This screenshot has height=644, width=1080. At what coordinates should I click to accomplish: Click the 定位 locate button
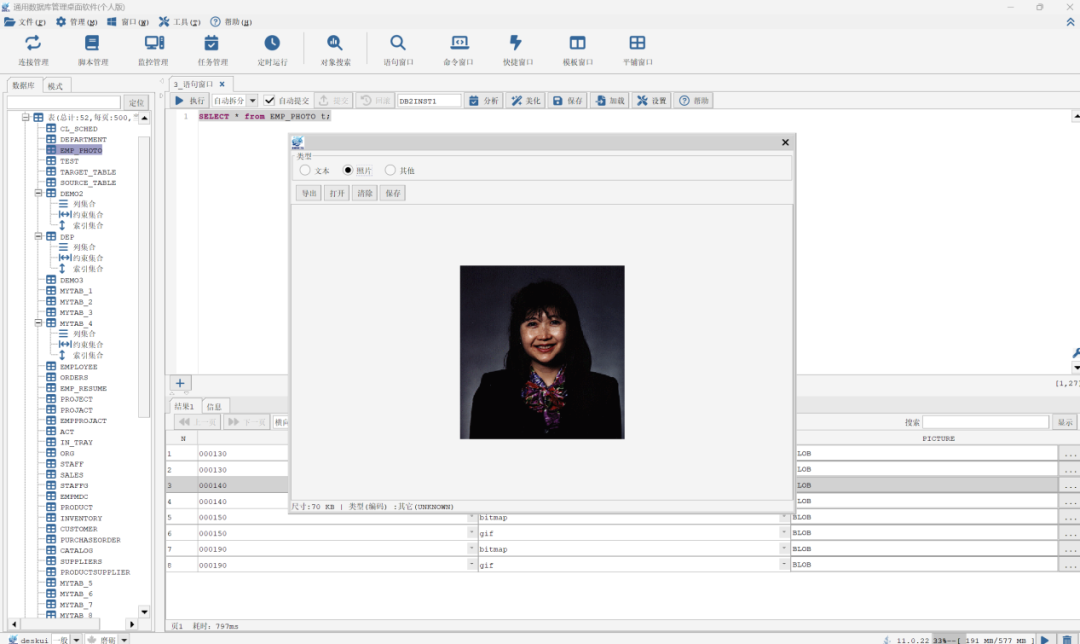136,103
